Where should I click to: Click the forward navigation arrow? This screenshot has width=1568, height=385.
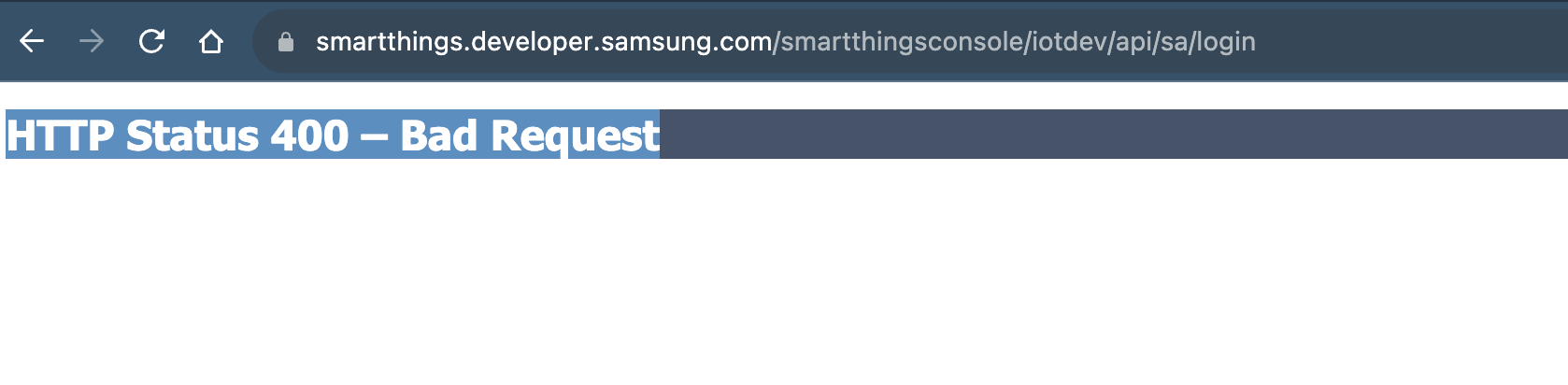coord(92,41)
